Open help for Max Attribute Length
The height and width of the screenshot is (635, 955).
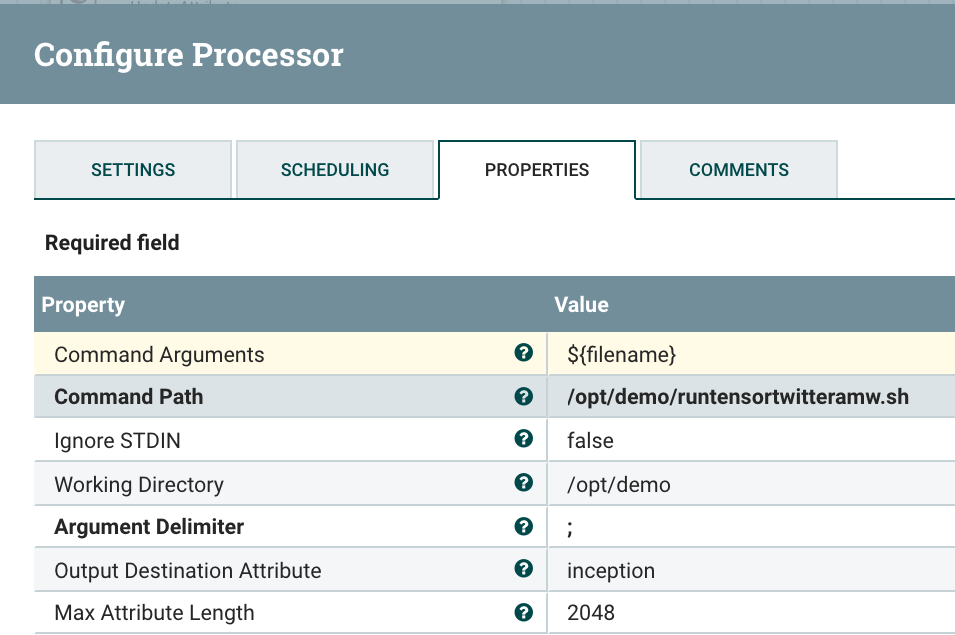[x=524, y=613]
